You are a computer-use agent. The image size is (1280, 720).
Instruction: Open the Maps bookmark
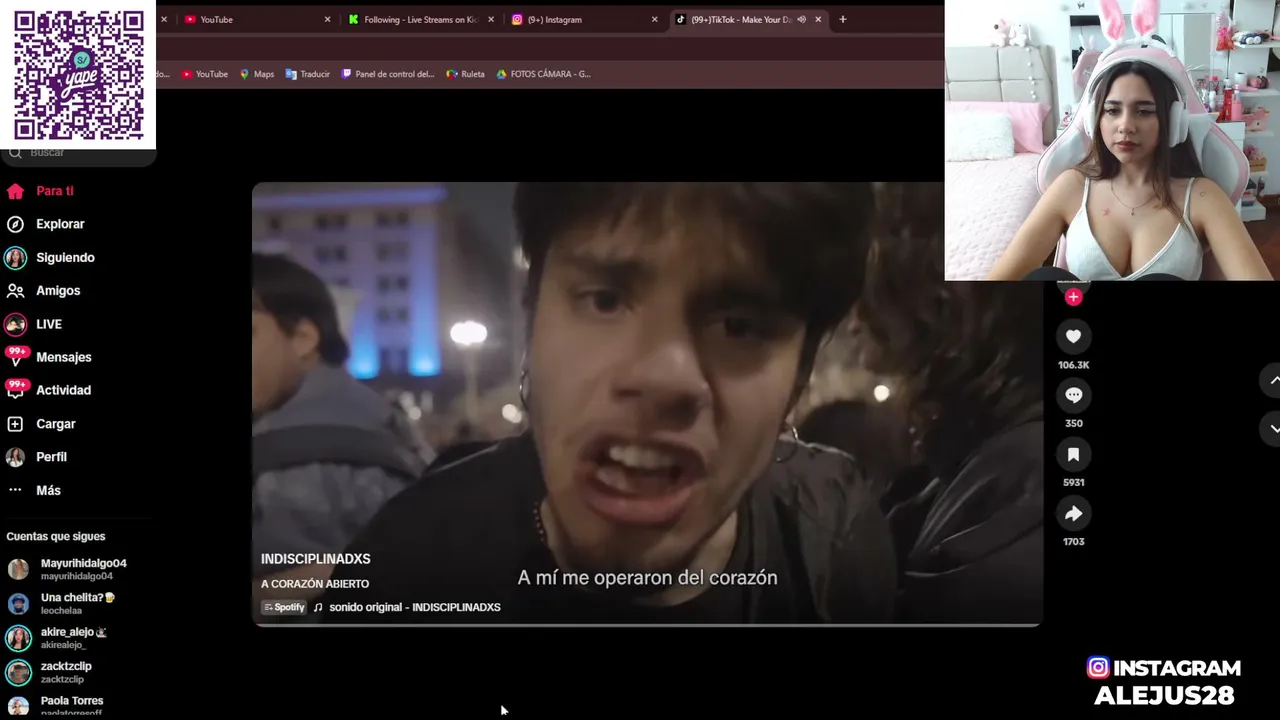[x=257, y=74]
